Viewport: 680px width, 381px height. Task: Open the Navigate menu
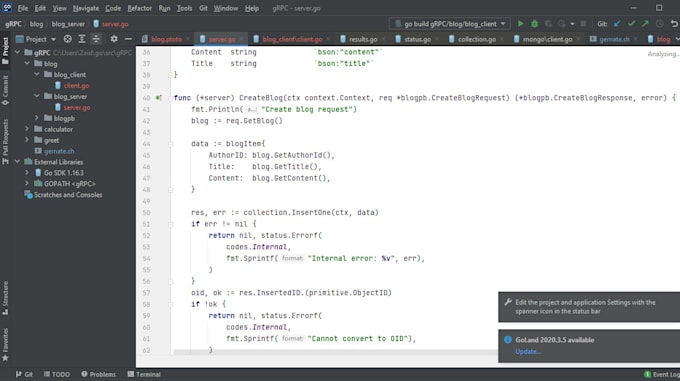pos(85,8)
